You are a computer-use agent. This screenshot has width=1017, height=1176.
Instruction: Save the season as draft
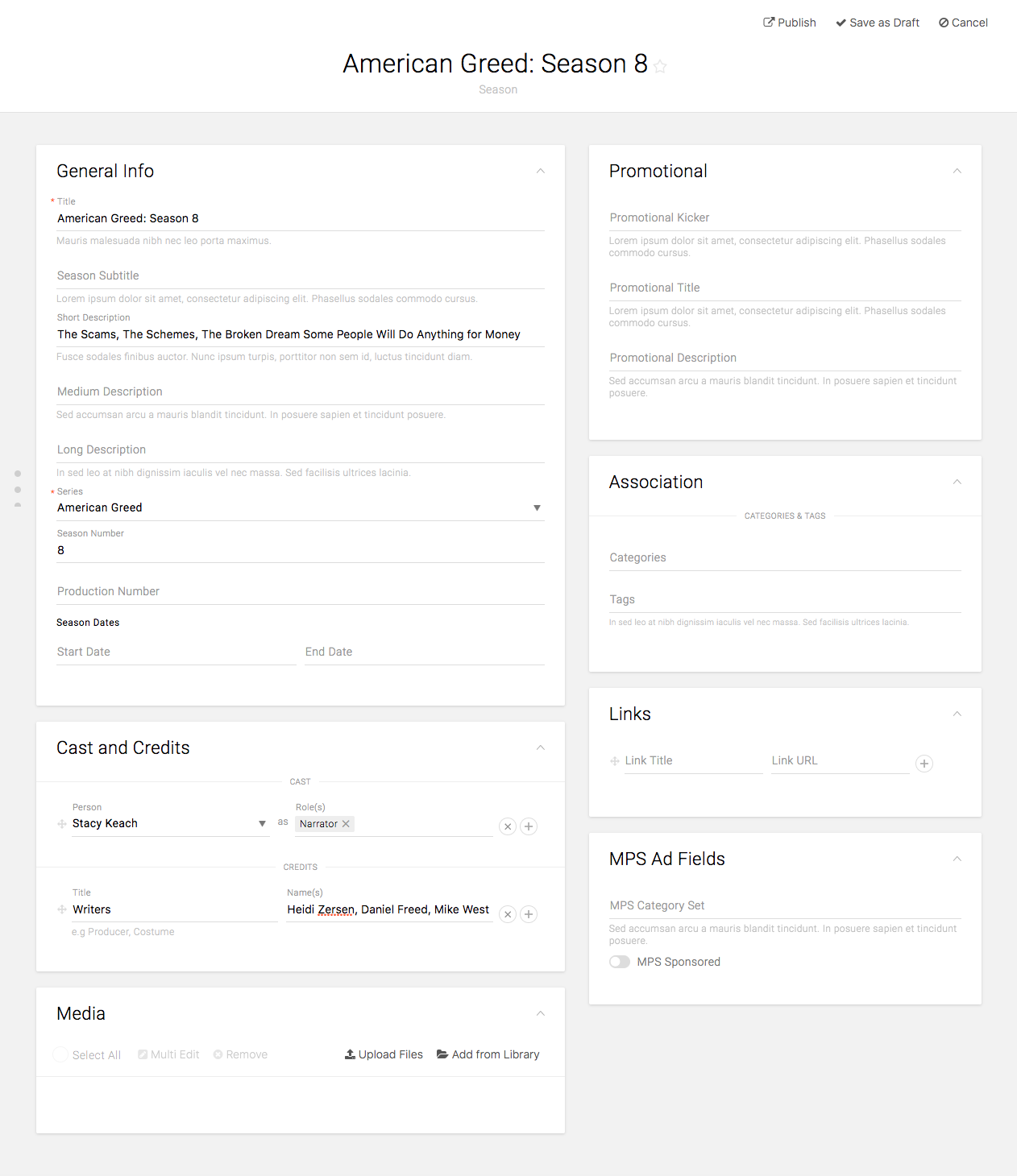pos(878,23)
